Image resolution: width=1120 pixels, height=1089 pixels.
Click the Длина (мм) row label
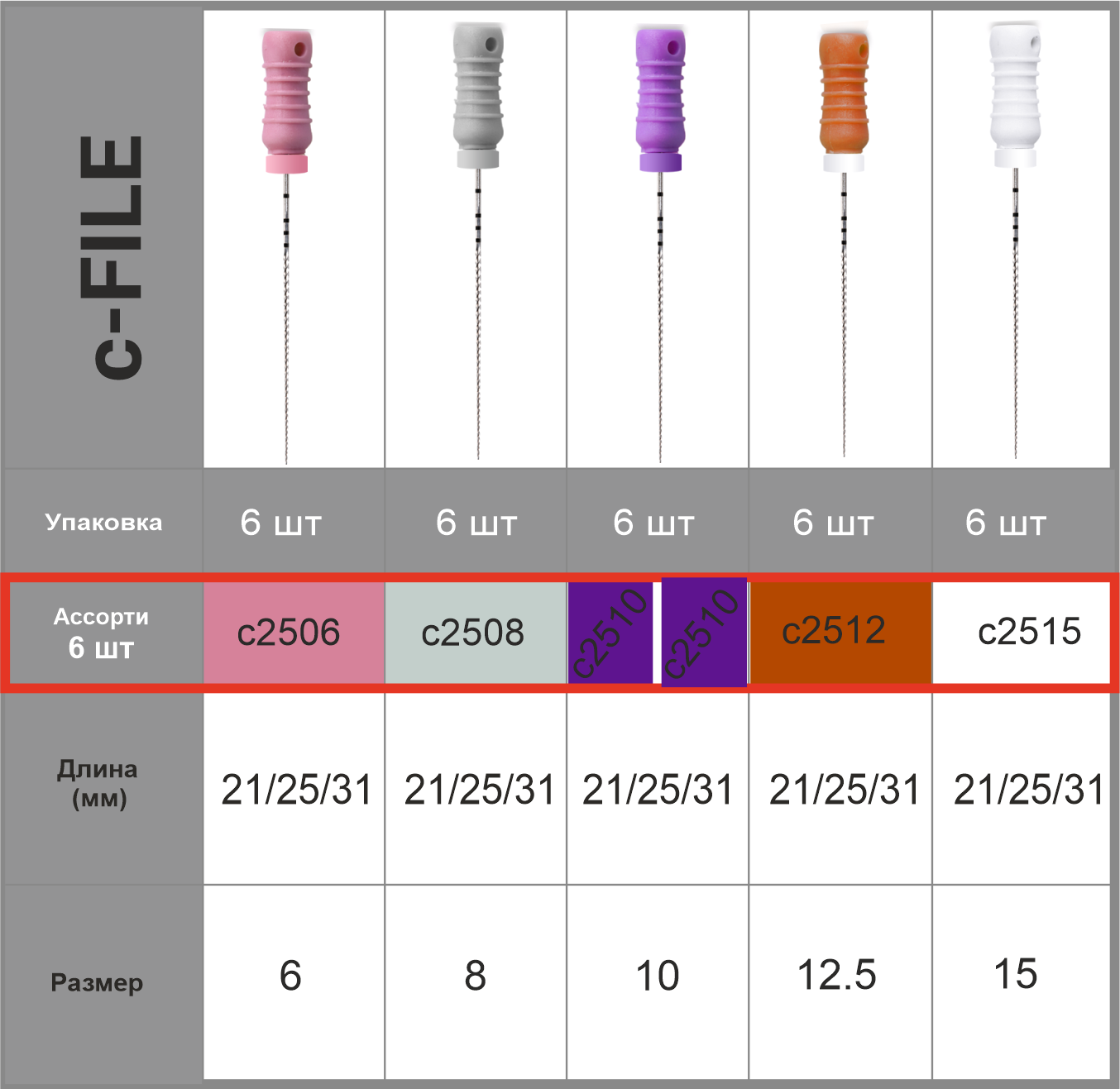click(98, 783)
